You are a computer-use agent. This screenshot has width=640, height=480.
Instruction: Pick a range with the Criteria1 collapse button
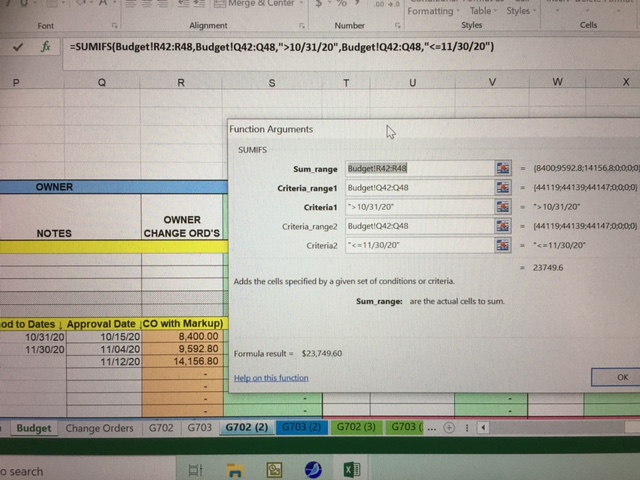pyautogui.click(x=503, y=207)
